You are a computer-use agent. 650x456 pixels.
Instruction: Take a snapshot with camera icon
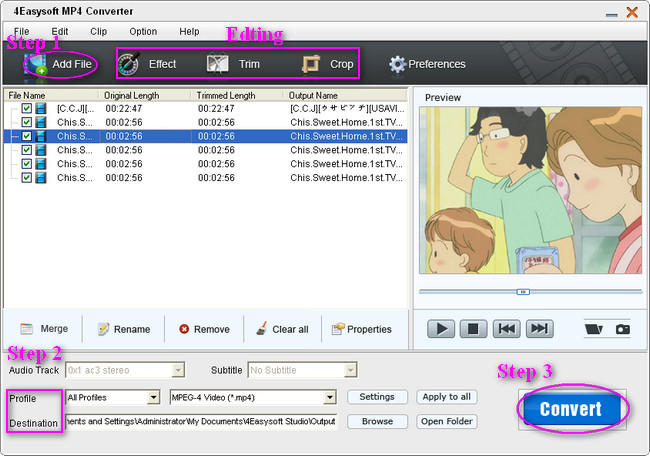point(623,329)
